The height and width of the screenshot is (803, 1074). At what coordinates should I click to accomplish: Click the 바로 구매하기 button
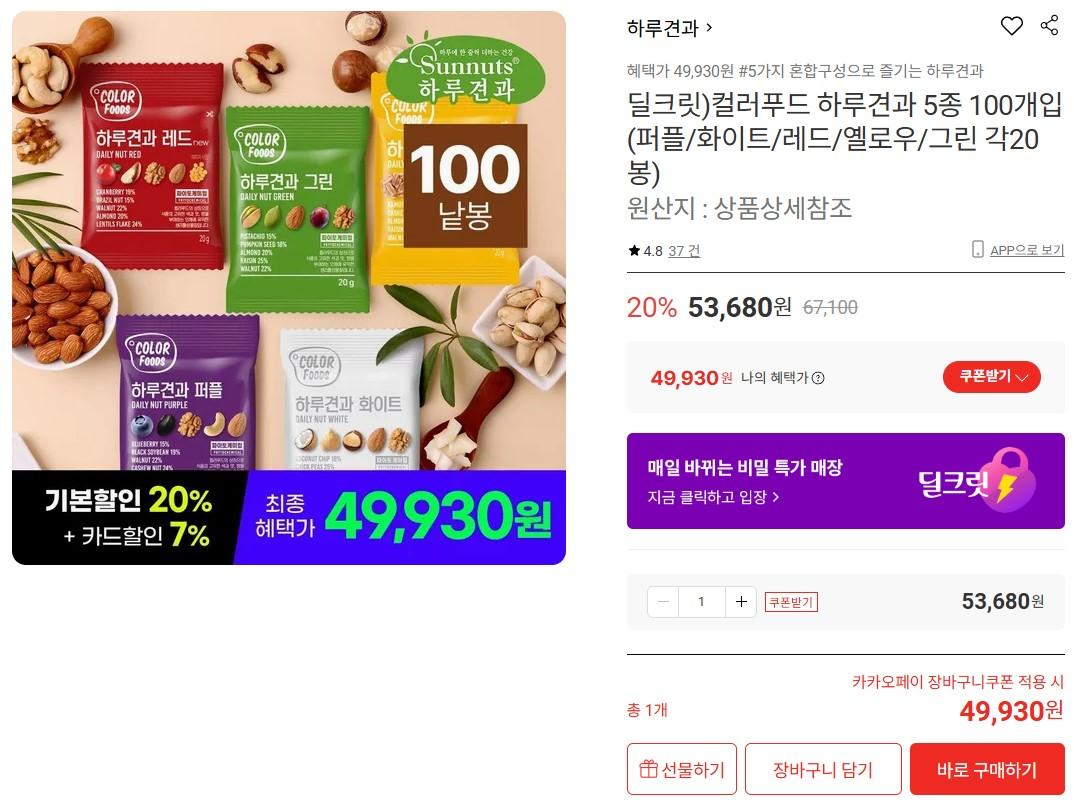point(987,769)
